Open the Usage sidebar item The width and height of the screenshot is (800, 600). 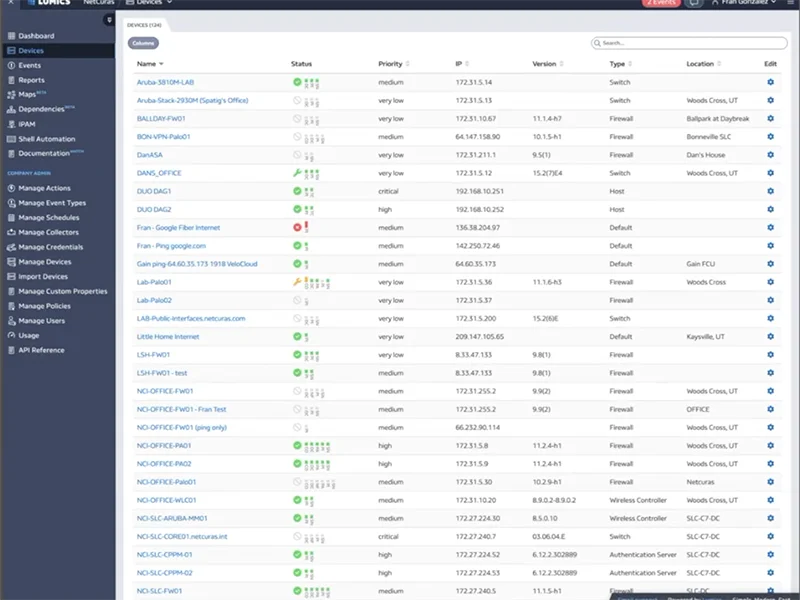click(29, 335)
